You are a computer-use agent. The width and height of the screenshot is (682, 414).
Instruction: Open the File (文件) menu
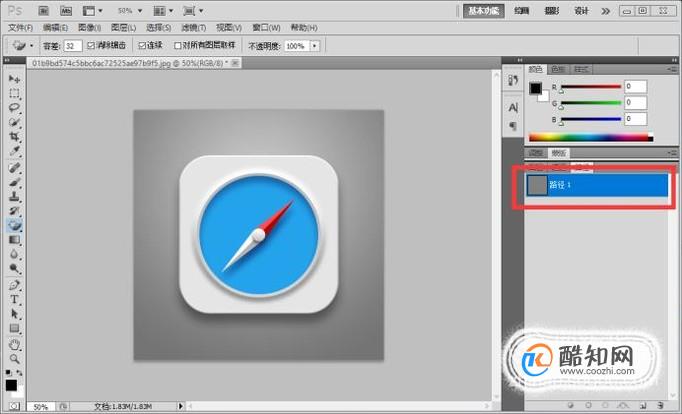coord(20,28)
